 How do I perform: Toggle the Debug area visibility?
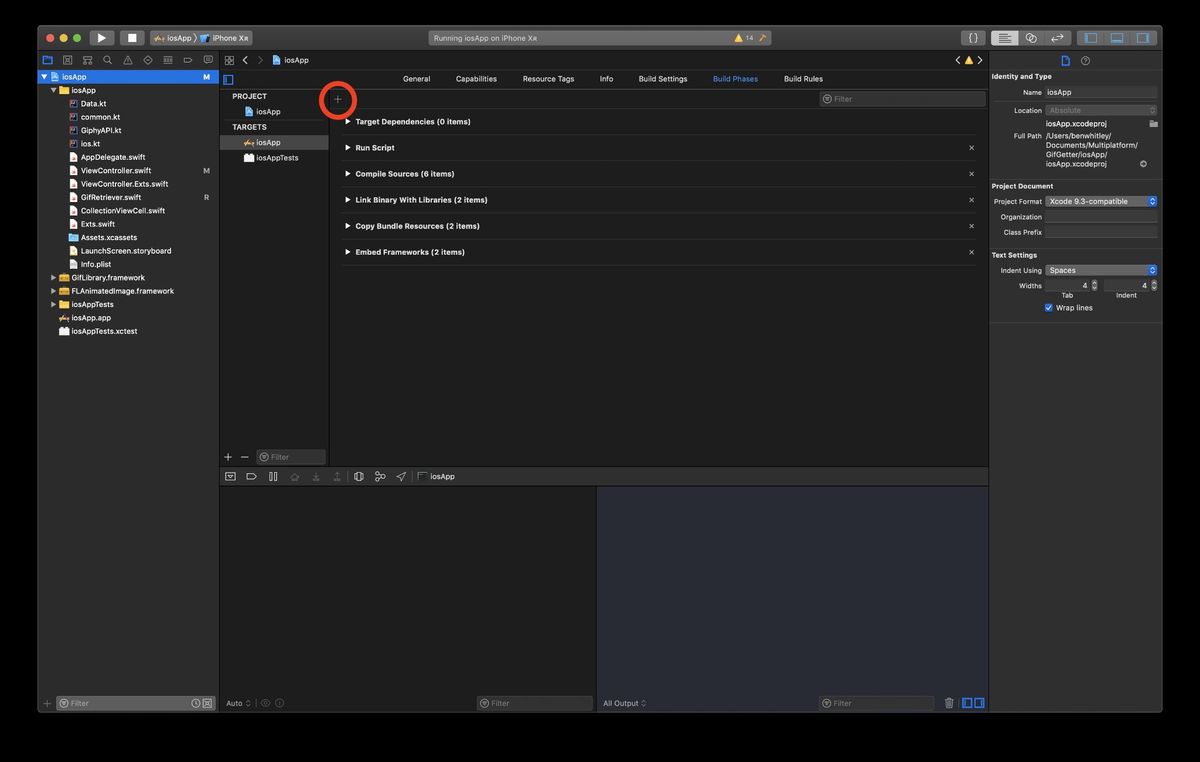click(x=1117, y=38)
